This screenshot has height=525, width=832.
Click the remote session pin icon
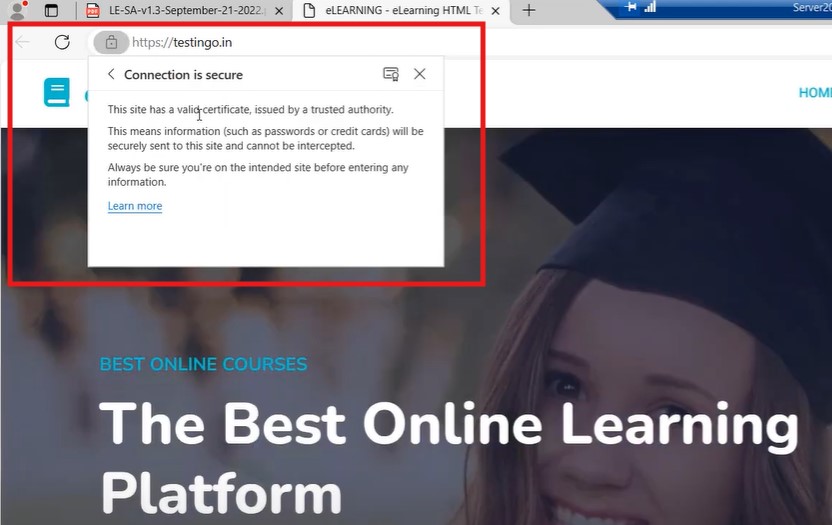point(631,7)
